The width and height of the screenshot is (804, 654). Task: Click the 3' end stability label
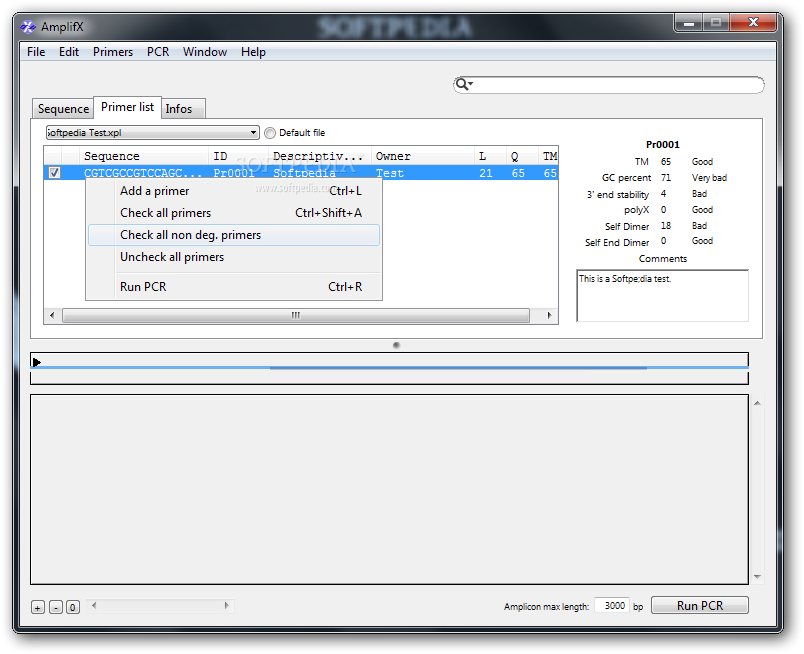pyautogui.click(x=618, y=194)
